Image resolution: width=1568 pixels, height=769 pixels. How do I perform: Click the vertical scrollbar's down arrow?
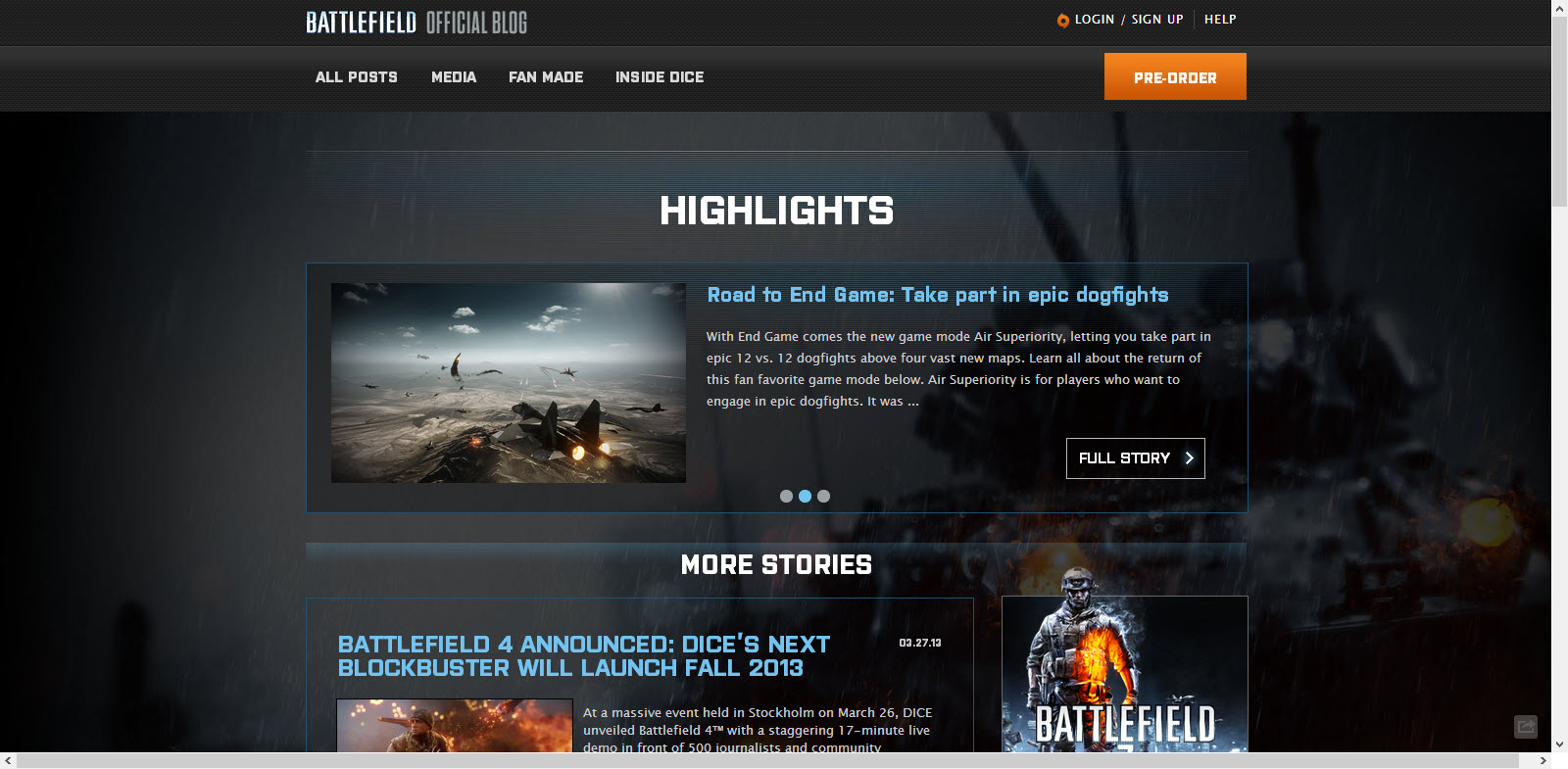[x=1559, y=744]
